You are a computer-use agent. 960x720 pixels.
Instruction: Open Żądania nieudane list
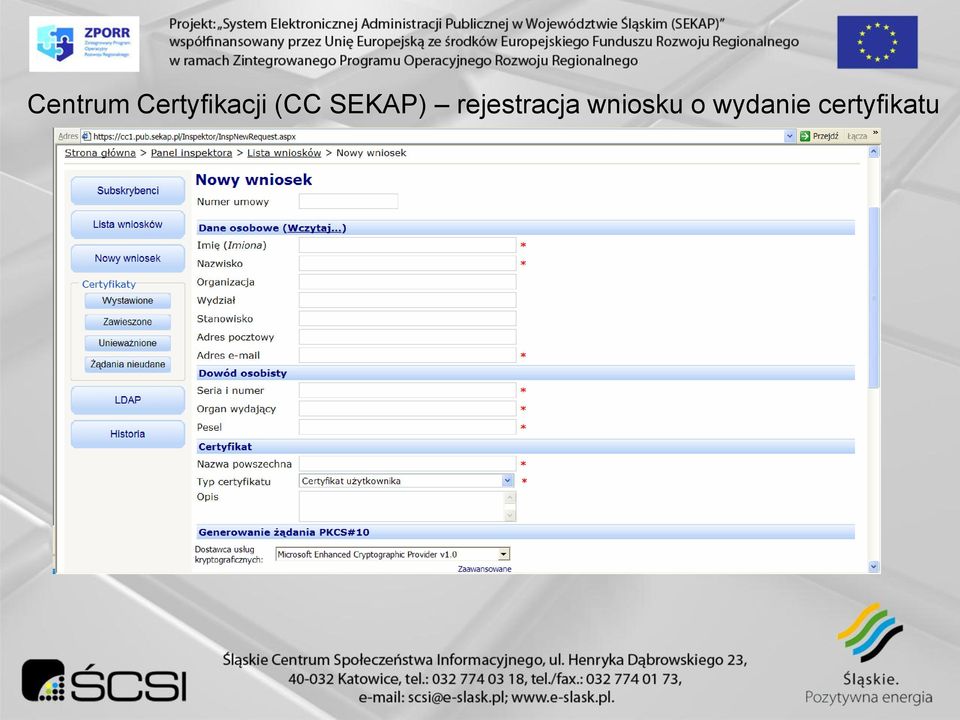[128, 364]
